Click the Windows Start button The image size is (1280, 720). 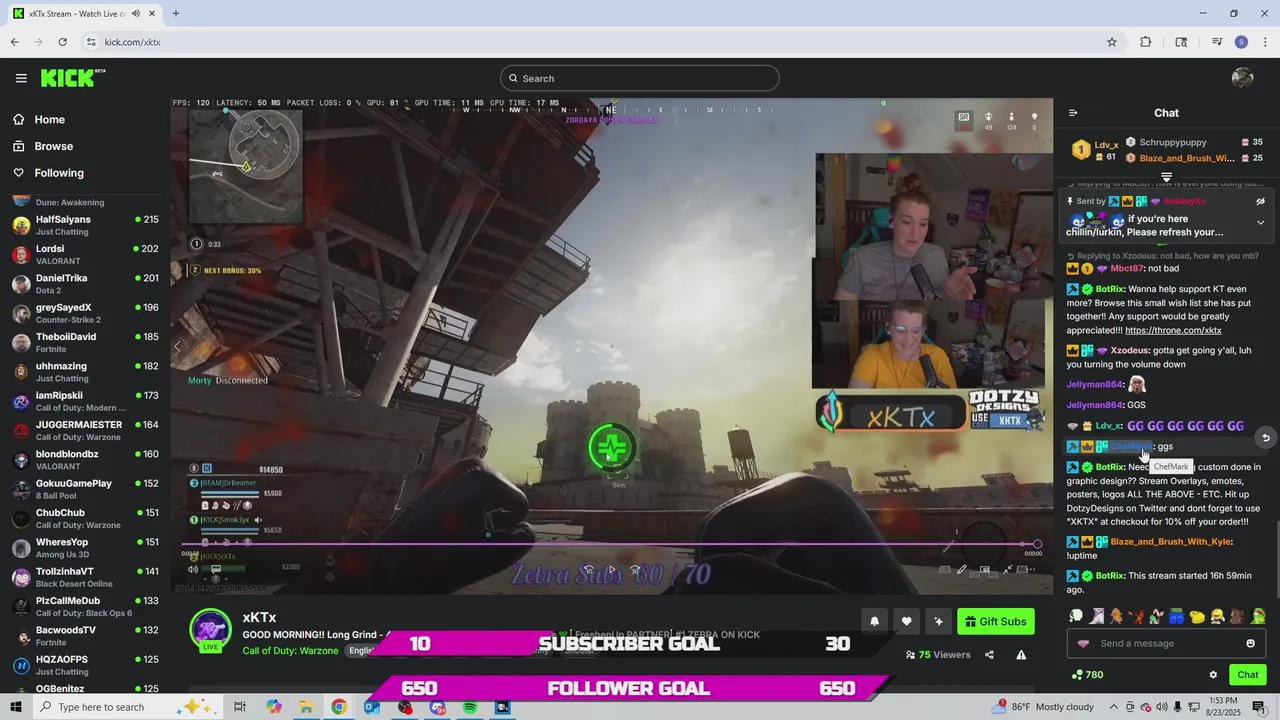coord(16,707)
